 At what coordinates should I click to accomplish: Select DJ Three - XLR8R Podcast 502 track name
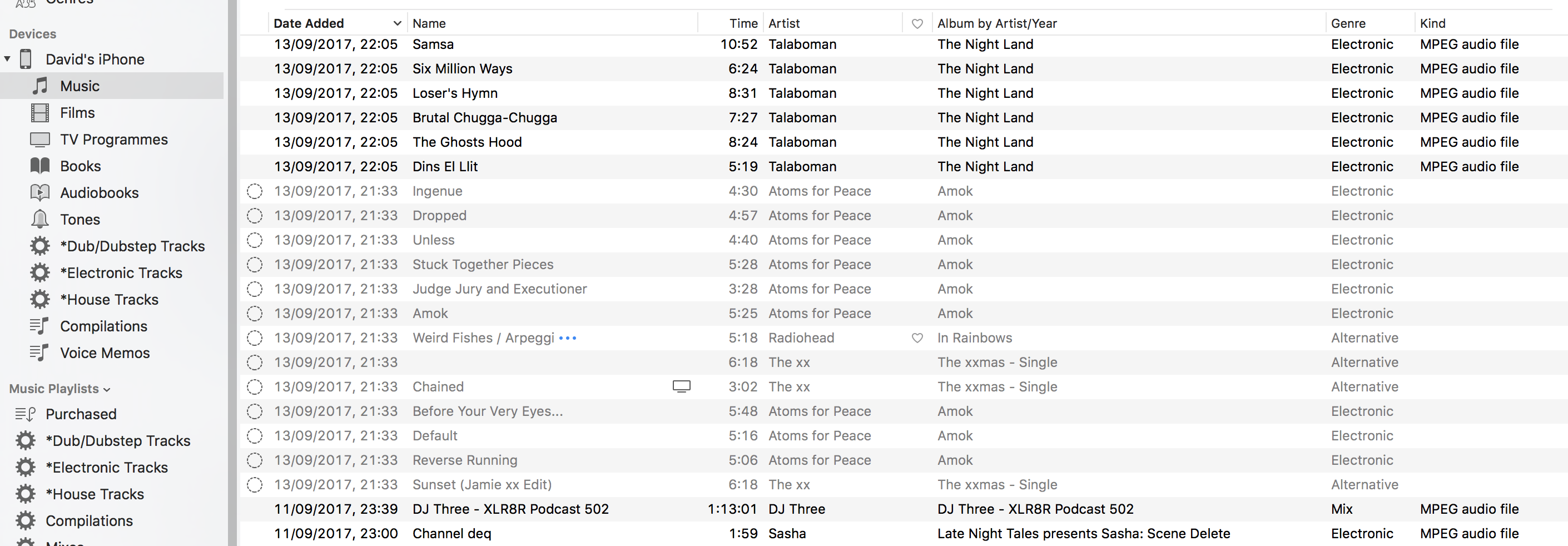[x=510, y=509]
